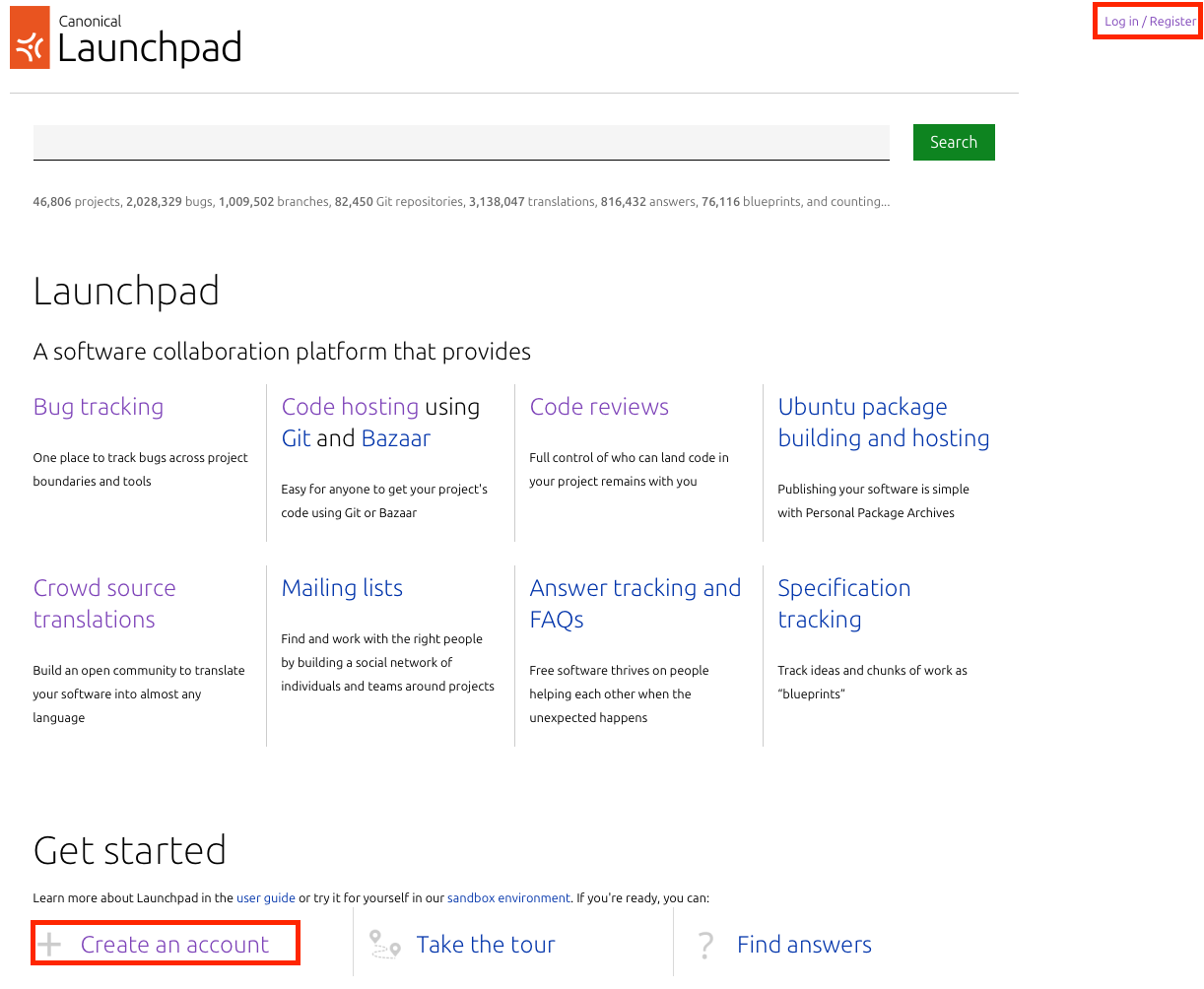Viewport: 1204px width, 989px height.
Task: Click the green Search button
Action: click(x=954, y=142)
